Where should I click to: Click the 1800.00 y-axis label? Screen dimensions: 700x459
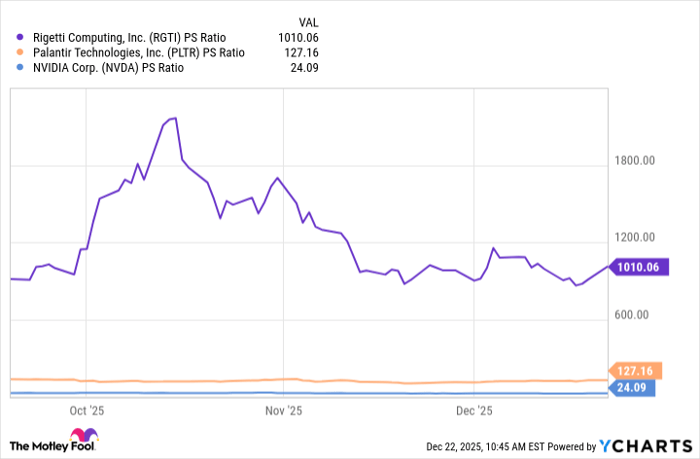[x=634, y=161]
